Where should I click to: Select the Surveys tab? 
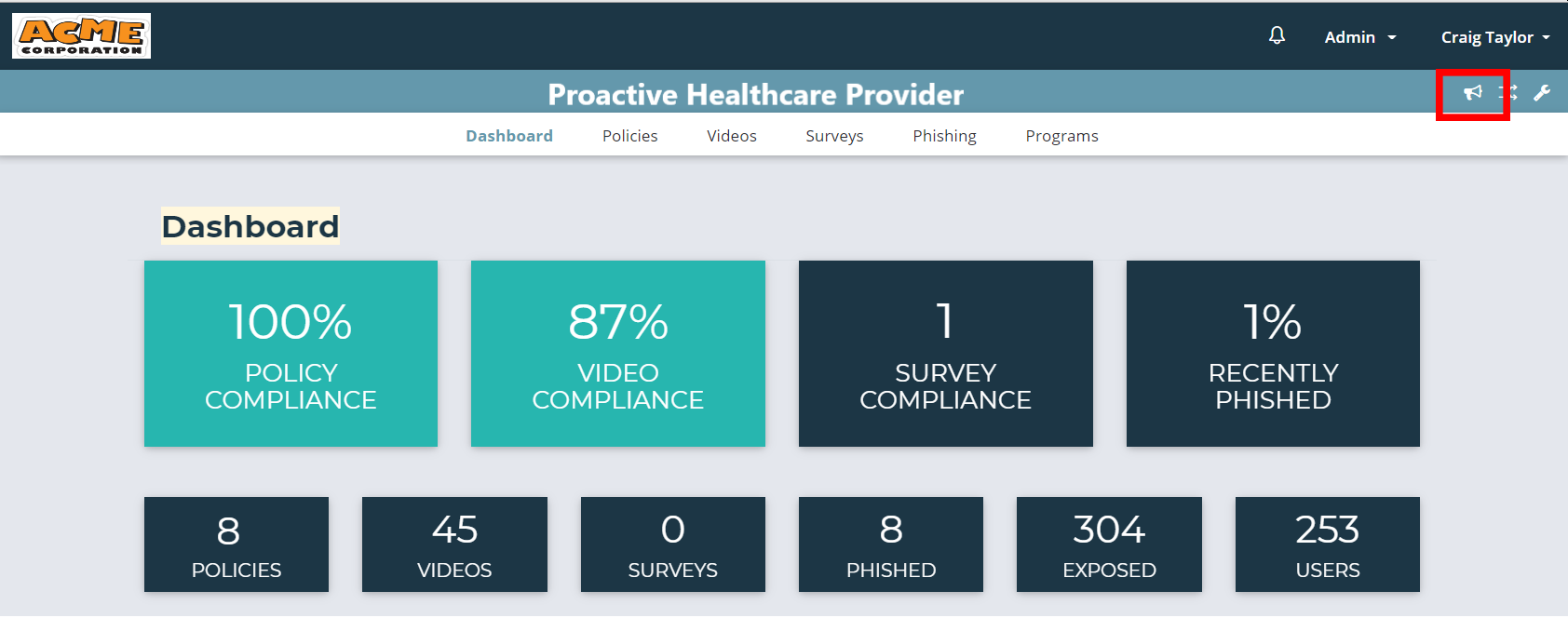tap(834, 136)
